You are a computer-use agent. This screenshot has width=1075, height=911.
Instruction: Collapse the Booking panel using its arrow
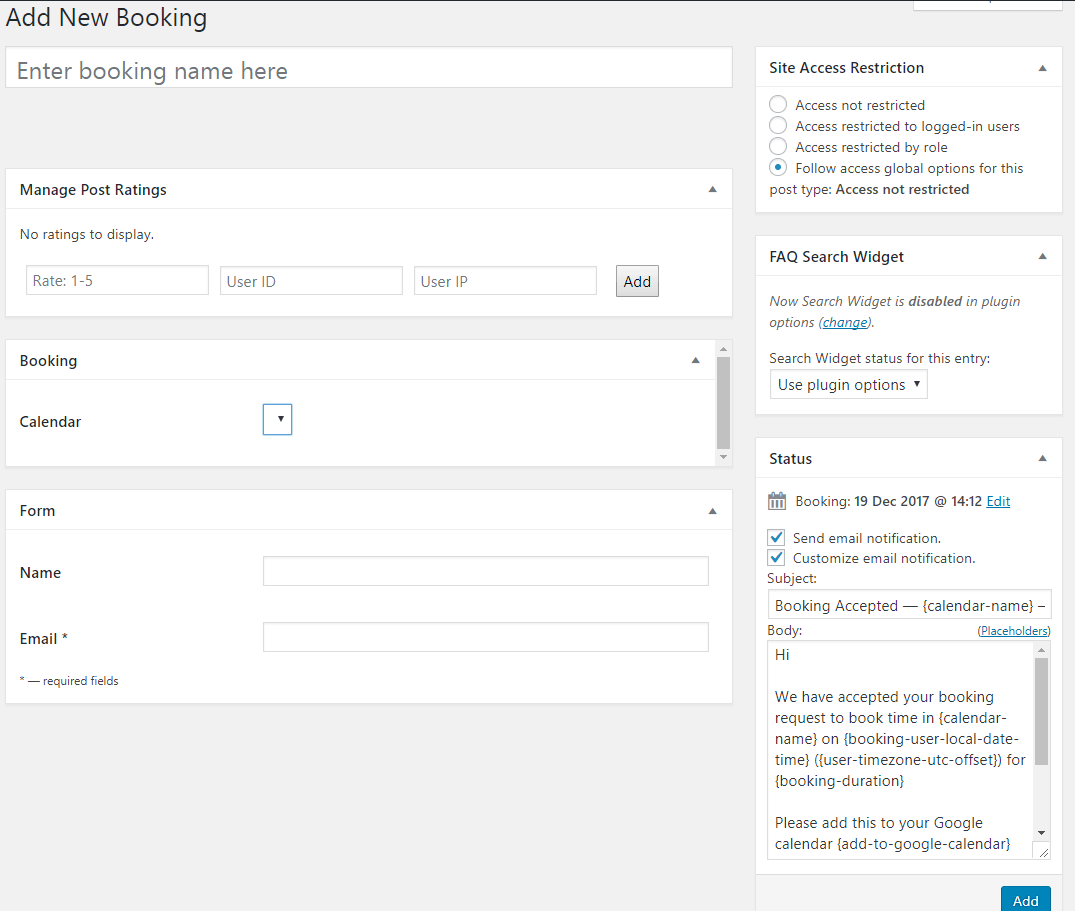(696, 360)
